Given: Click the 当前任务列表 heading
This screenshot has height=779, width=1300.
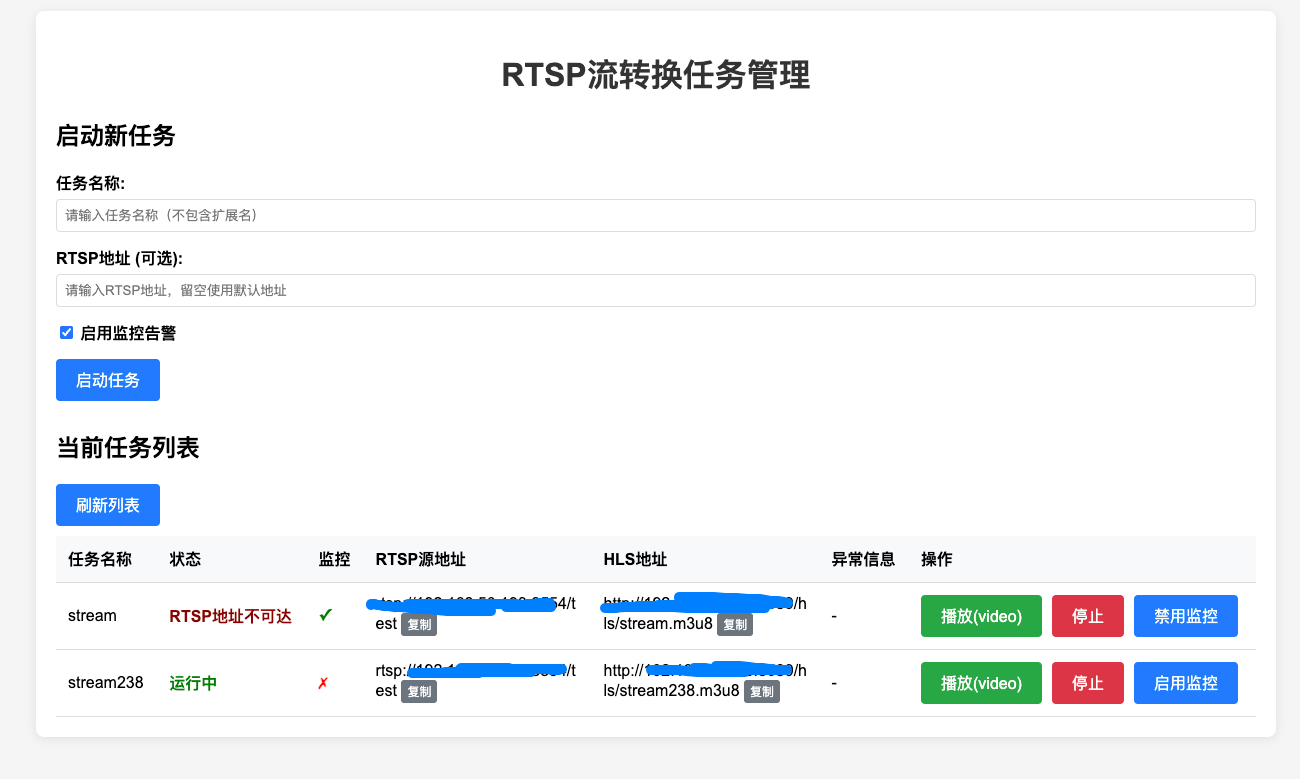Looking at the screenshot, I should click(x=128, y=448).
